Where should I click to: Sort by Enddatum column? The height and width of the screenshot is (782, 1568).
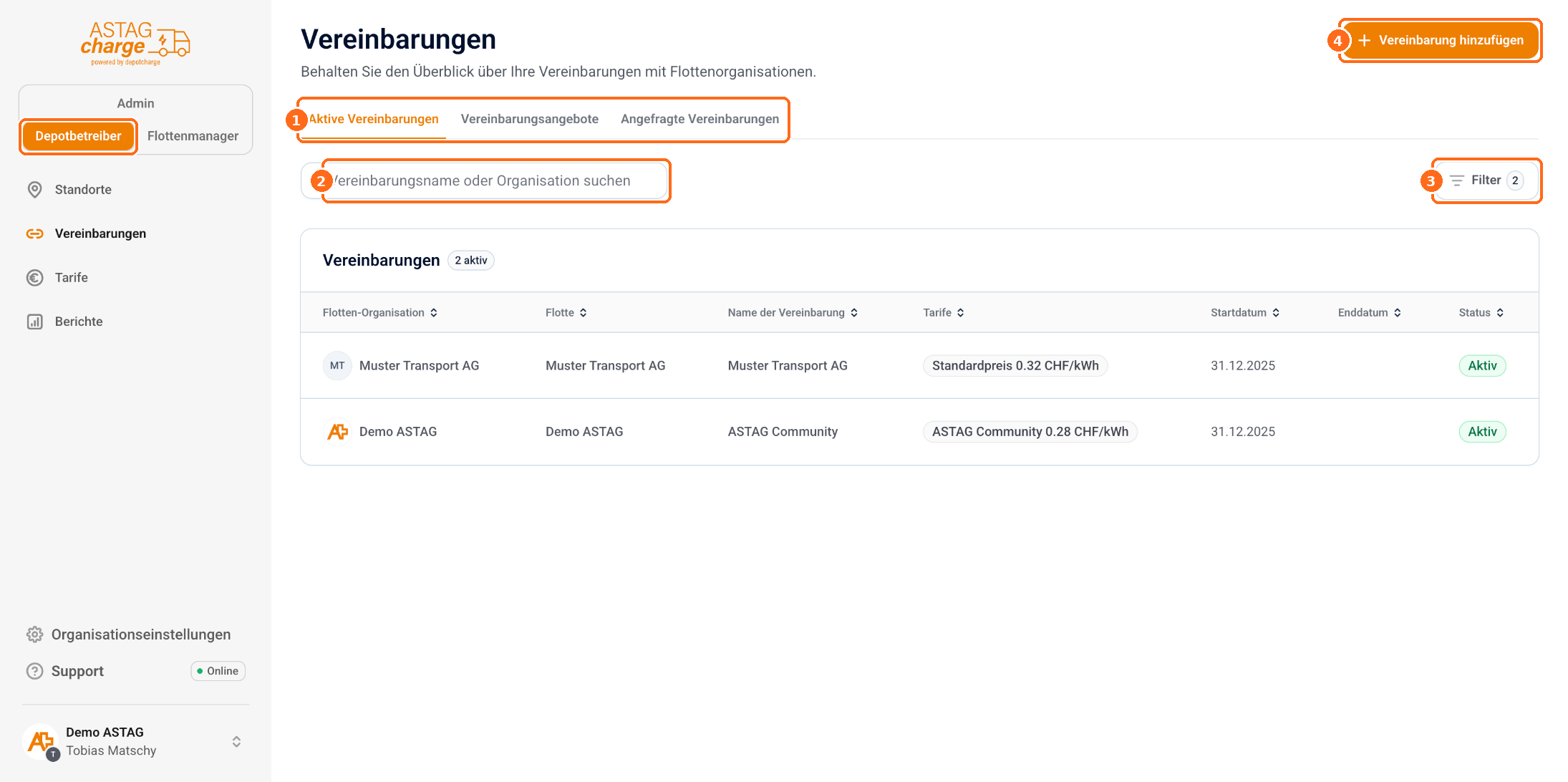[1370, 313]
